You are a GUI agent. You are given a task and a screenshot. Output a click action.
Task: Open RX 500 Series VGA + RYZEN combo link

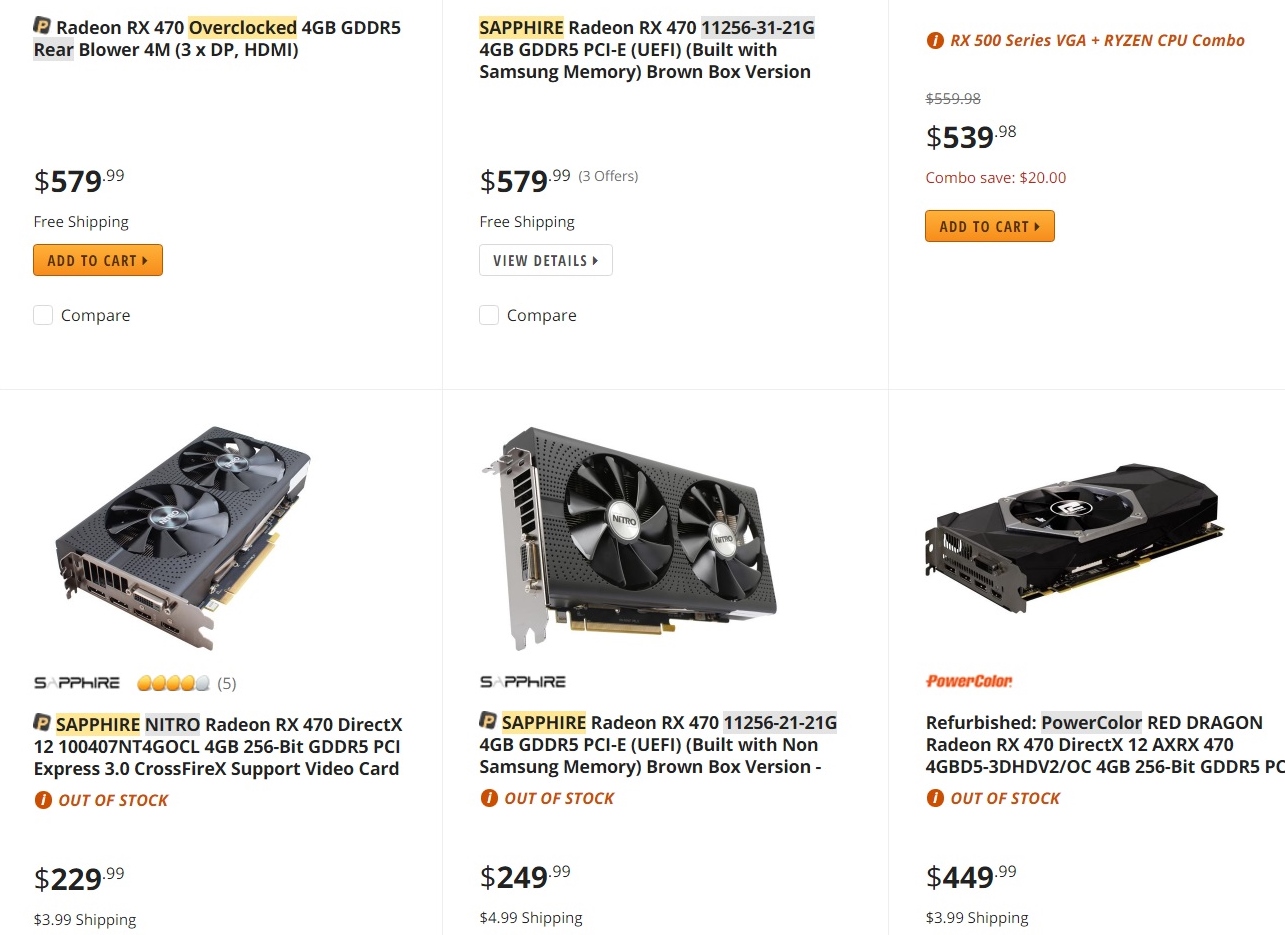click(1097, 41)
